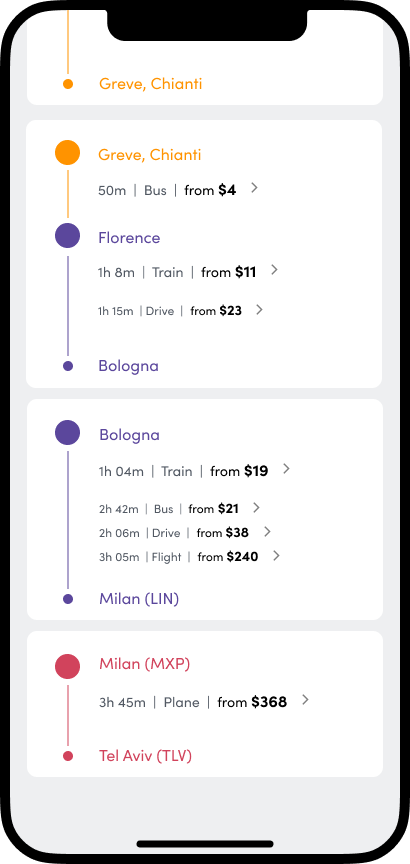Expand the Flight from $240 chevron
The height and width of the screenshot is (864, 410).
point(276,556)
